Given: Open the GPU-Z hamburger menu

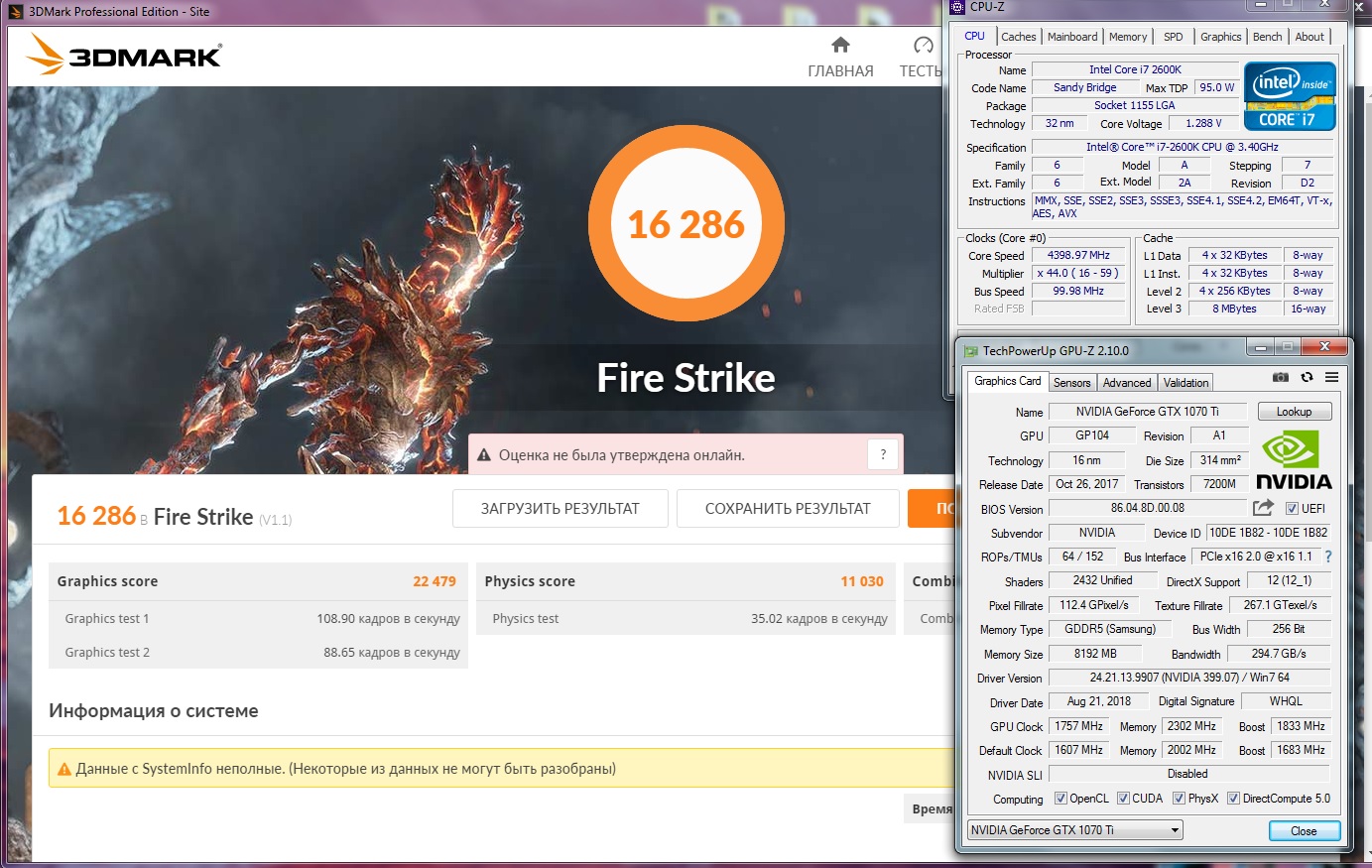Looking at the screenshot, I should click(1331, 378).
